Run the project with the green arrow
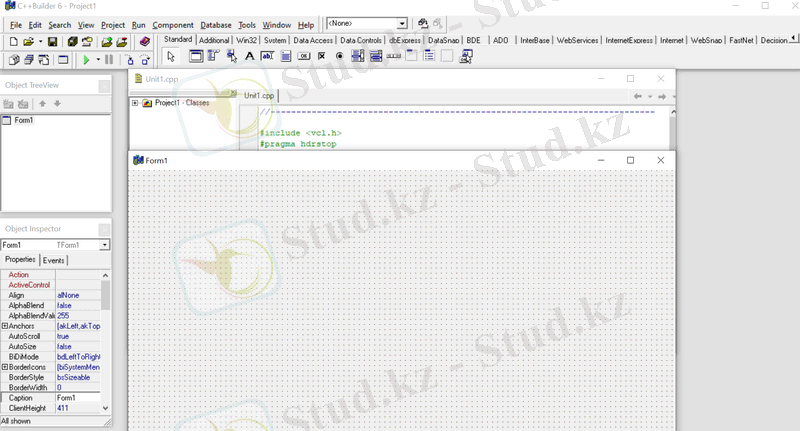Screen dimensions: 800x431 tap(86, 60)
